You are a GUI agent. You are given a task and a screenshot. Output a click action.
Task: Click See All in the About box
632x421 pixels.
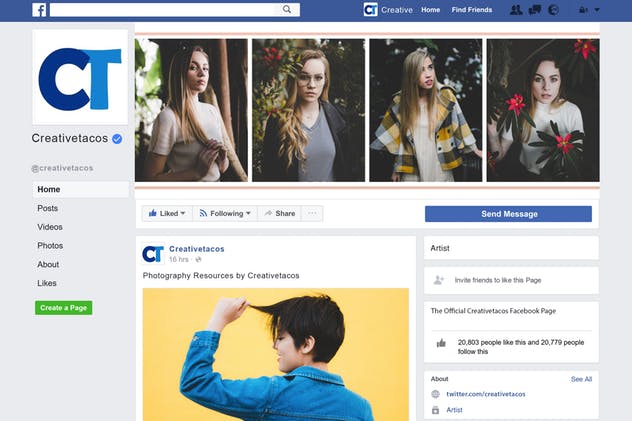click(x=581, y=379)
